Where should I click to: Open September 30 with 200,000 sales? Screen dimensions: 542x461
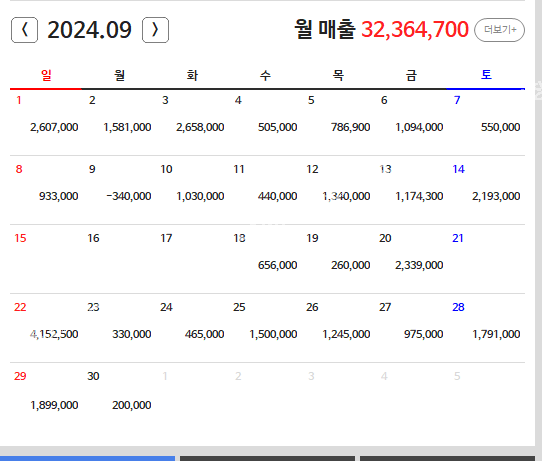click(x=119, y=397)
